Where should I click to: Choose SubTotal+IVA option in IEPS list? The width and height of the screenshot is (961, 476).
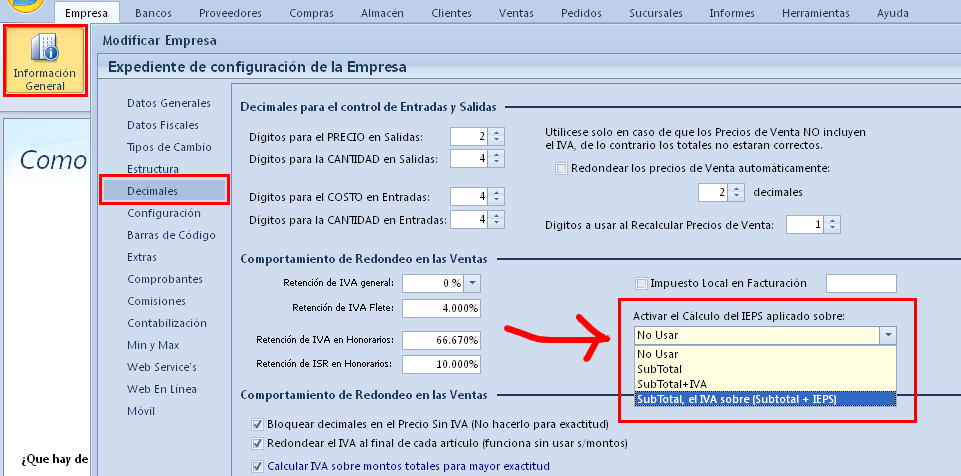coord(765,383)
